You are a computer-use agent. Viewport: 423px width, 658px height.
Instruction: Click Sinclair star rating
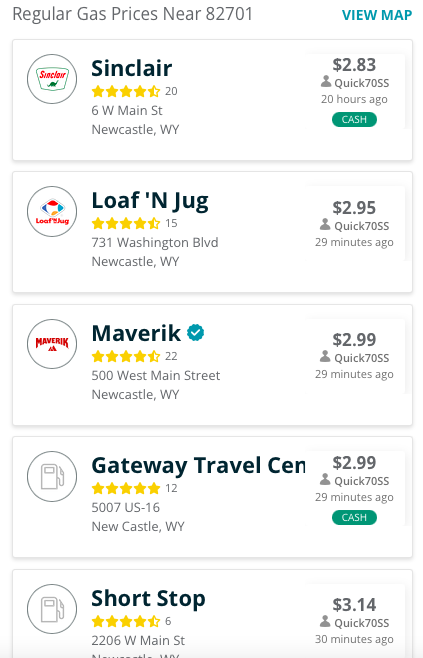point(126,91)
